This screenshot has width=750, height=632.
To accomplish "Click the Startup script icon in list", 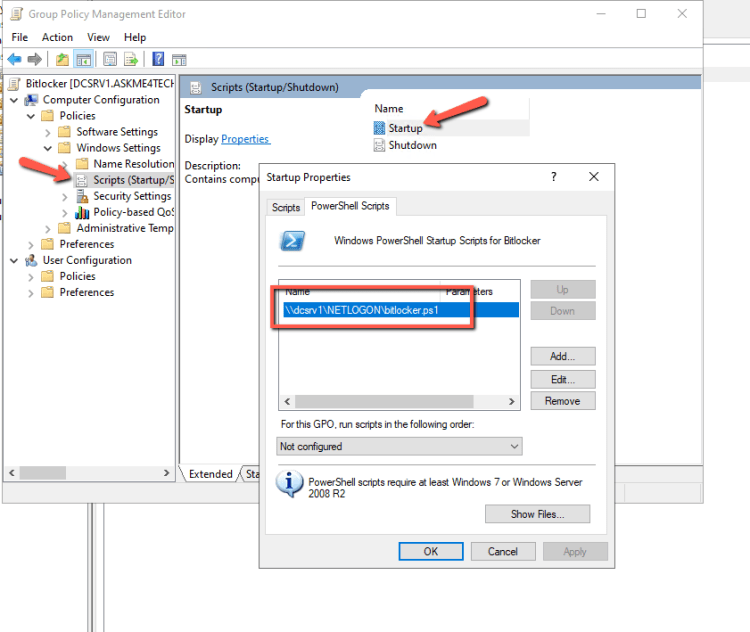I will 379,128.
